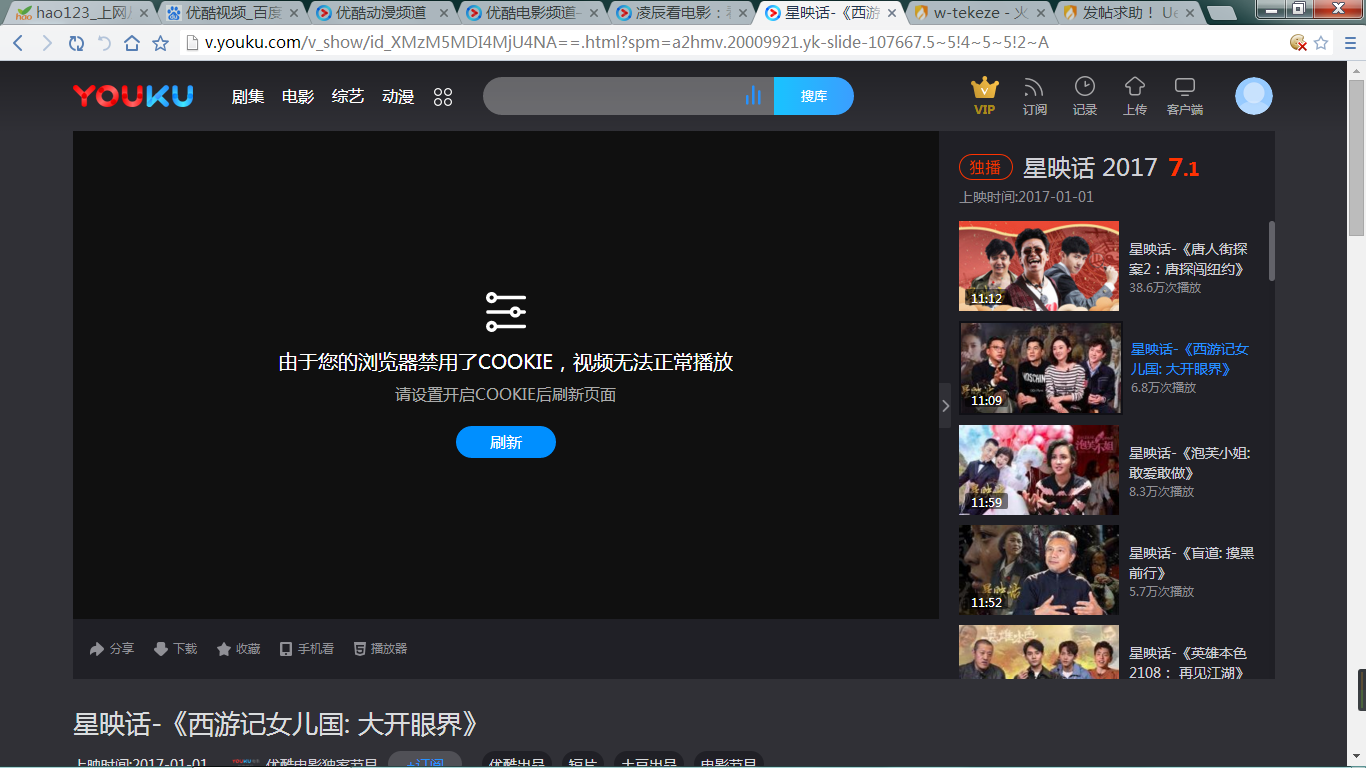Viewport: 1366px width, 768px height.
Task: Click the playlist panel vertical scrollbar
Action: point(1272,251)
